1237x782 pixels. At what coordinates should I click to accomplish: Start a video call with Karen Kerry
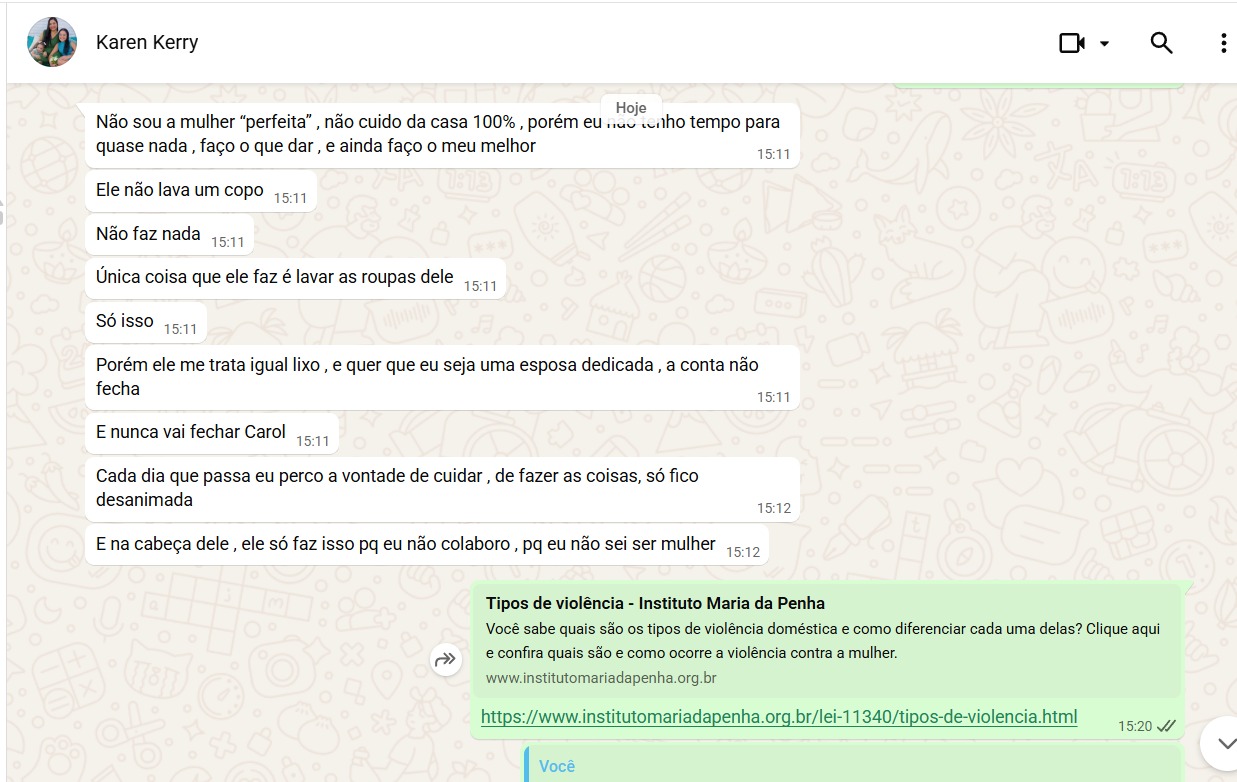coord(1072,43)
